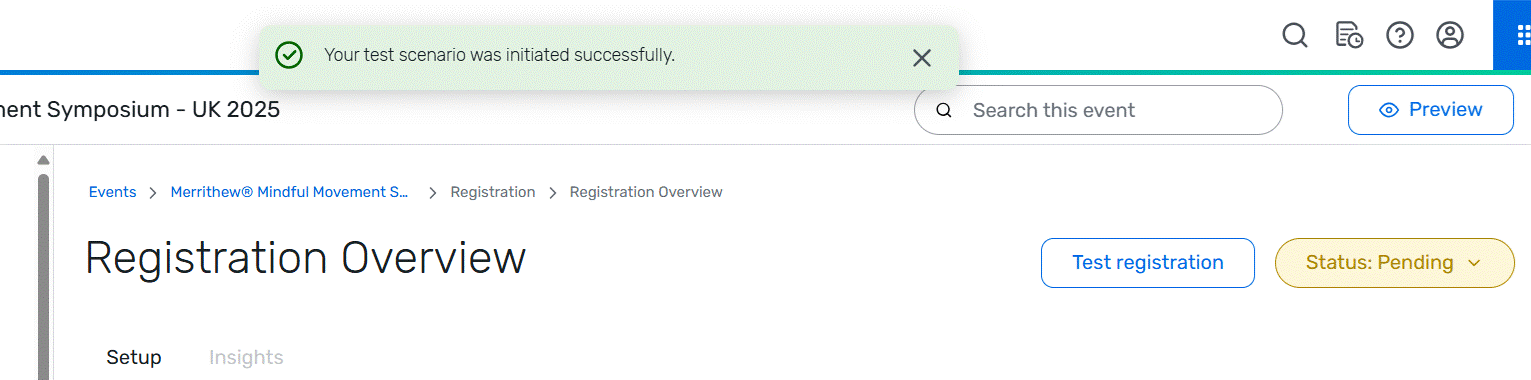This screenshot has width=1531, height=380.
Task: Click the Preview button
Action: (x=1431, y=110)
